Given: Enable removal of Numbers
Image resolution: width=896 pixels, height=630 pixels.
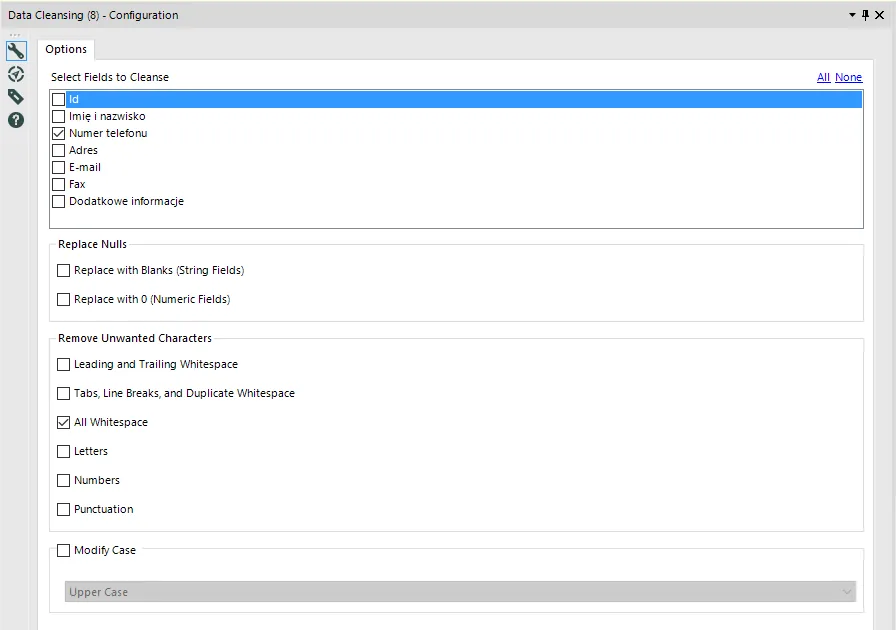Looking at the screenshot, I should (63, 480).
